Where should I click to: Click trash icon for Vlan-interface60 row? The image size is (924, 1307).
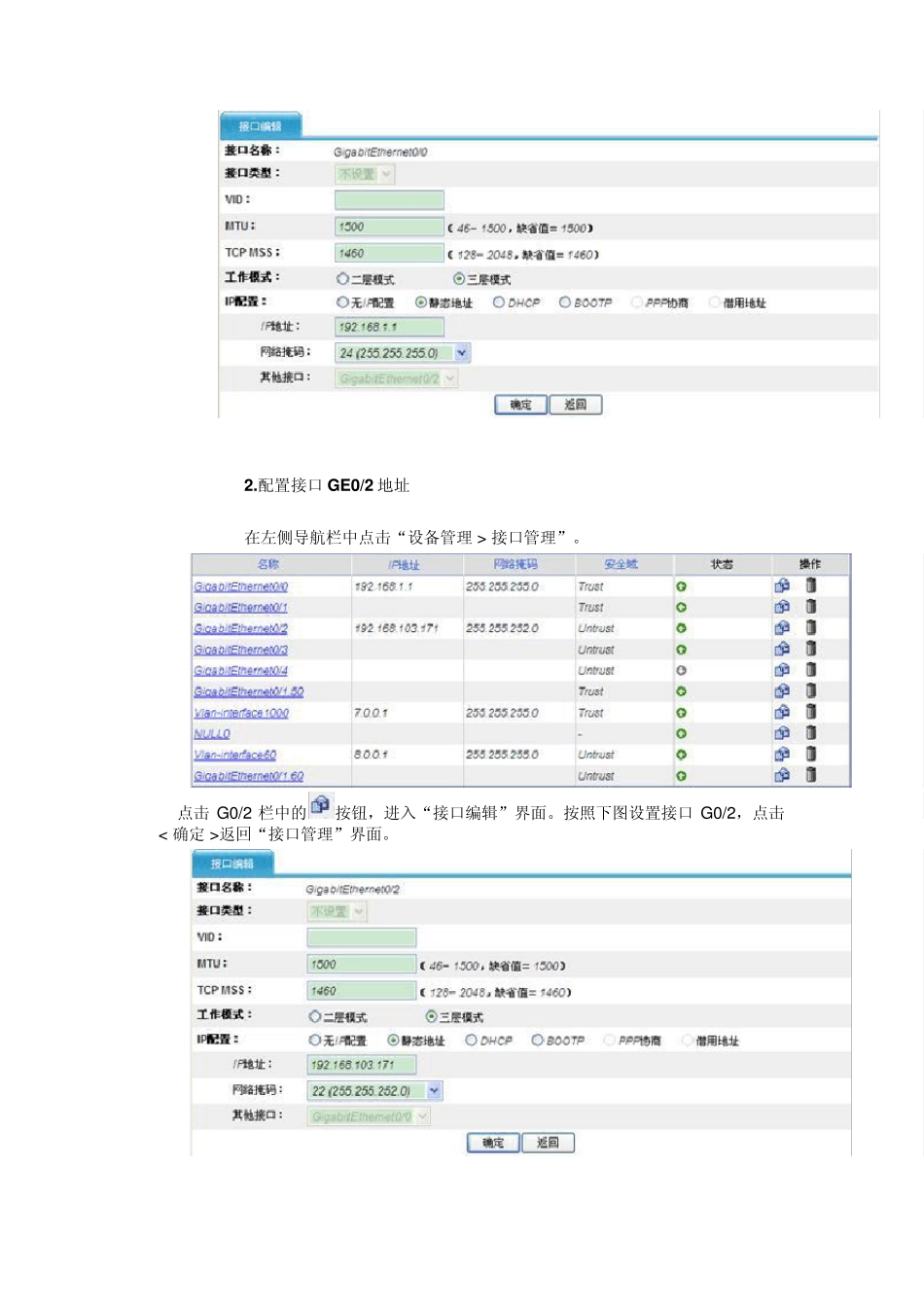tap(810, 755)
